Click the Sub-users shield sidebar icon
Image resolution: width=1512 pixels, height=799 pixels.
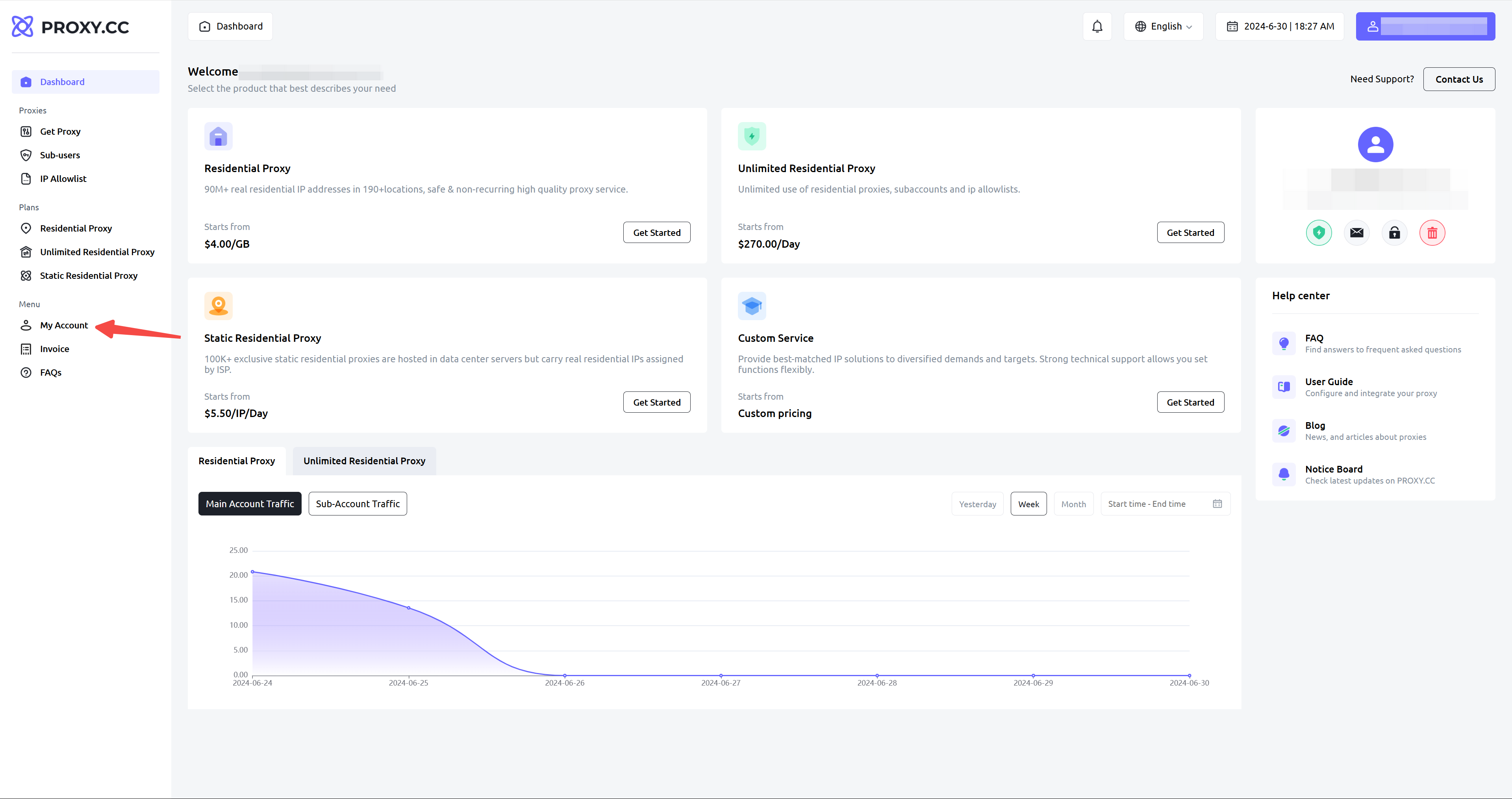pyautogui.click(x=26, y=155)
